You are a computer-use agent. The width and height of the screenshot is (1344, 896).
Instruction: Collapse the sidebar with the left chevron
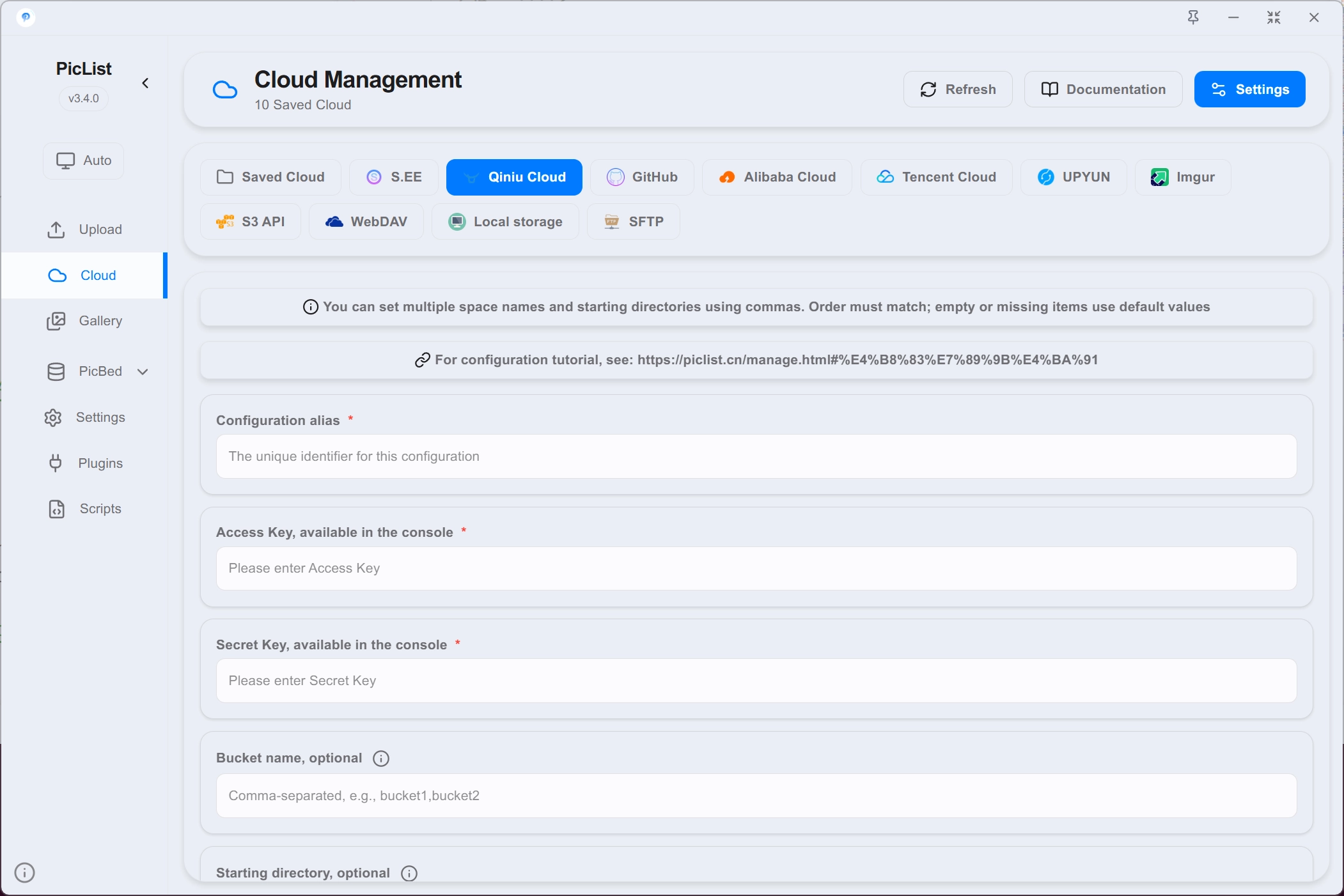point(145,83)
